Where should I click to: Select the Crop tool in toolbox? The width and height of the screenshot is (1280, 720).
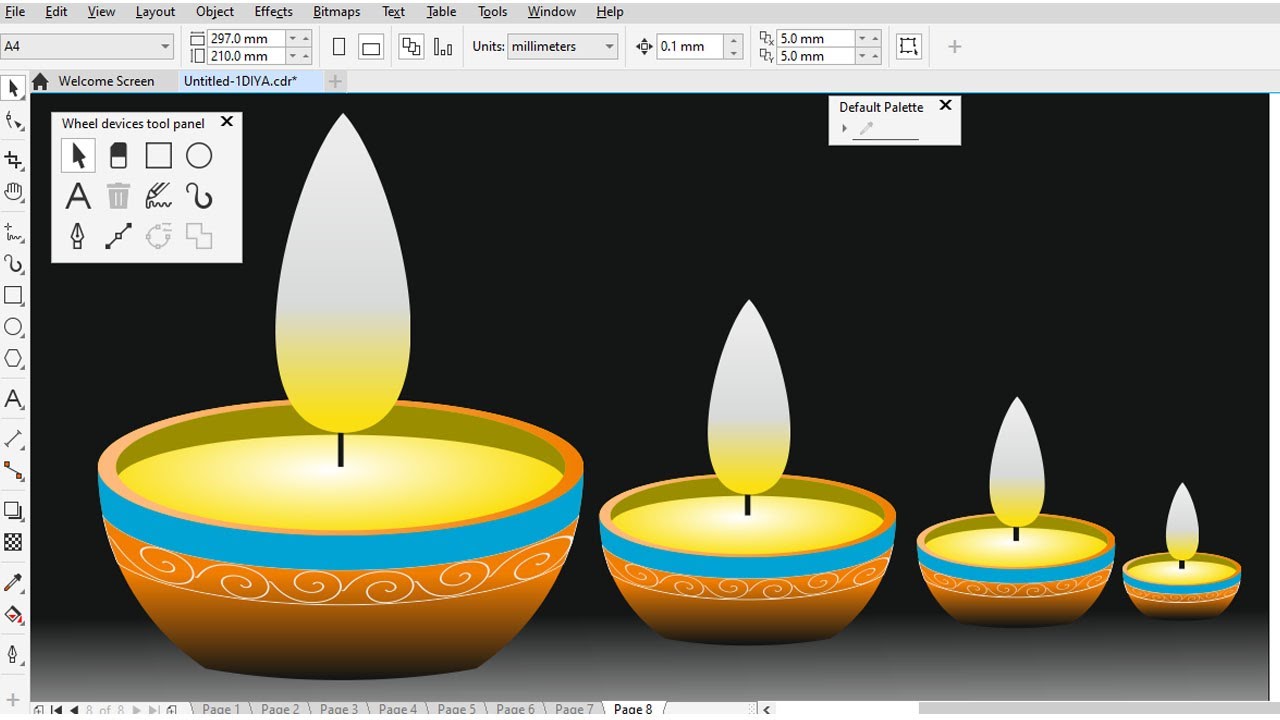pyautogui.click(x=13, y=160)
